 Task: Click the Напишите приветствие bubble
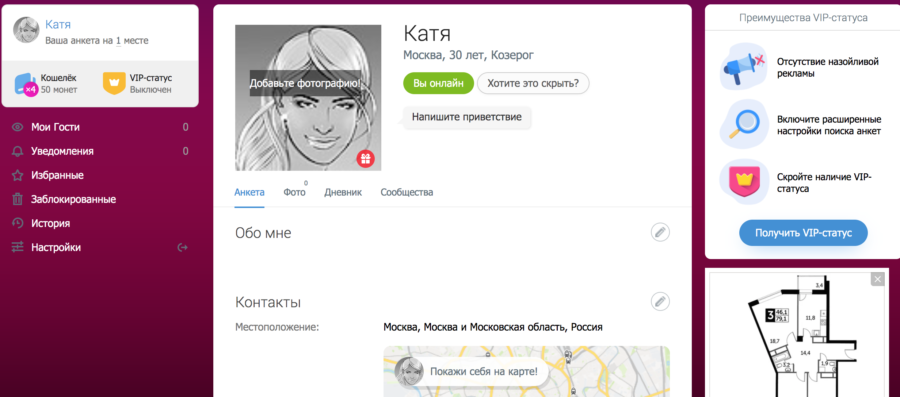click(x=467, y=117)
